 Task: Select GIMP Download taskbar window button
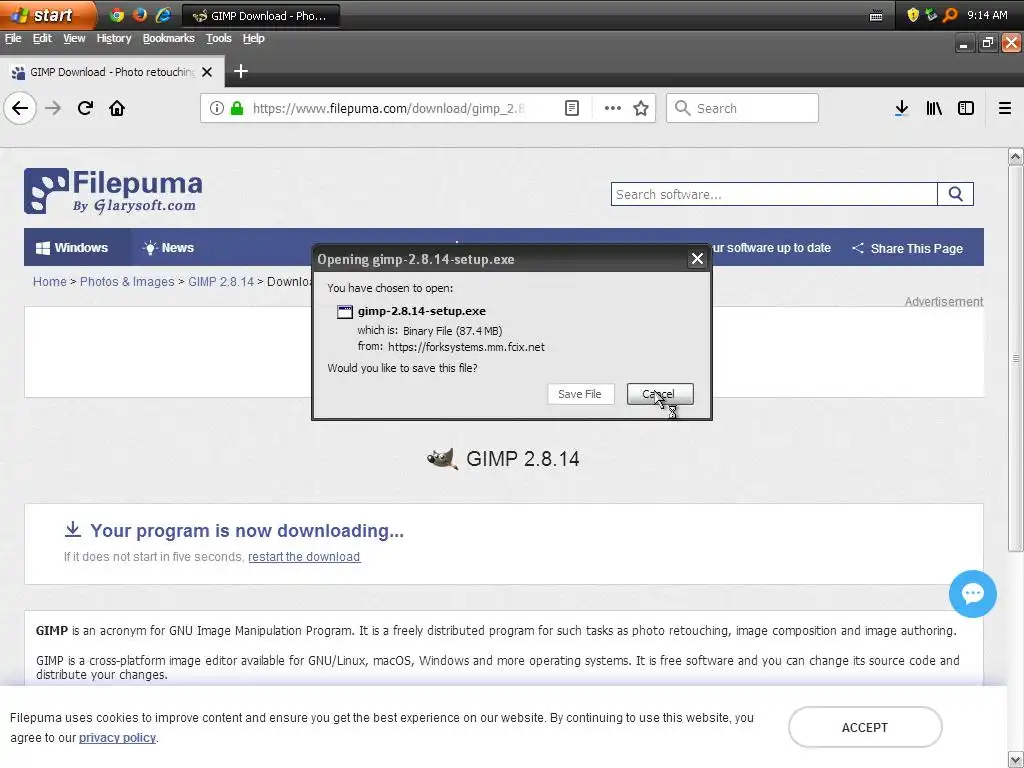(x=261, y=16)
